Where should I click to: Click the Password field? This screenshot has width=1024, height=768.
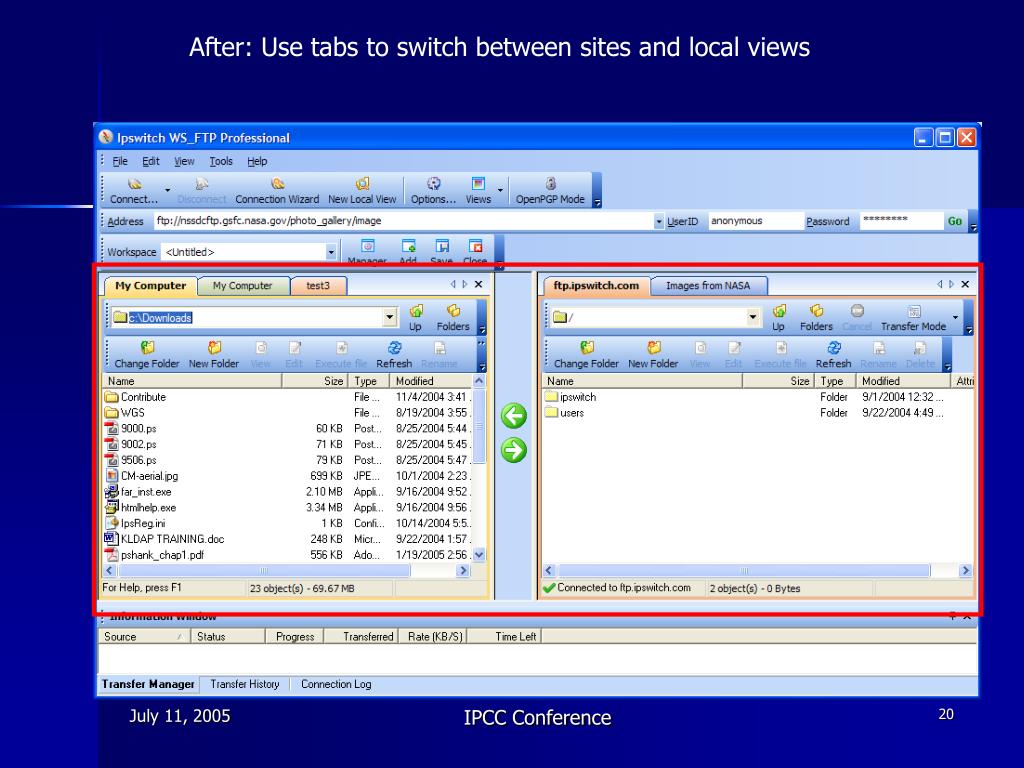(x=901, y=221)
